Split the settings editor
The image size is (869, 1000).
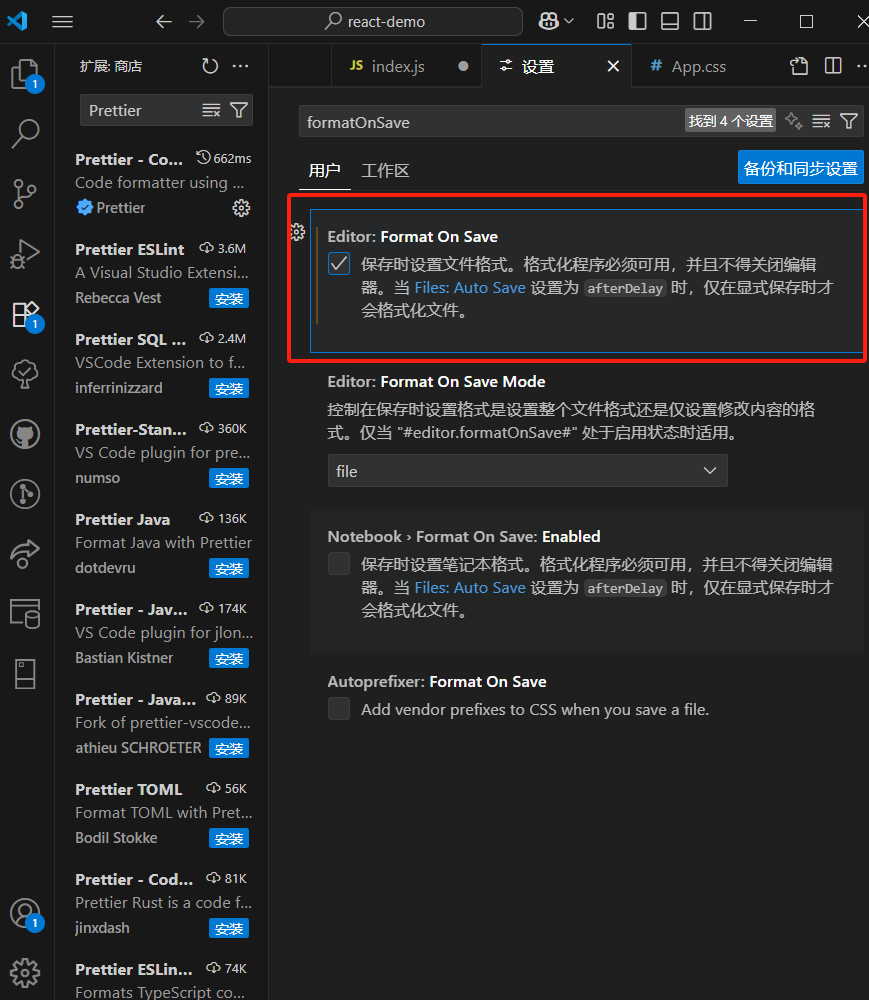[833, 64]
